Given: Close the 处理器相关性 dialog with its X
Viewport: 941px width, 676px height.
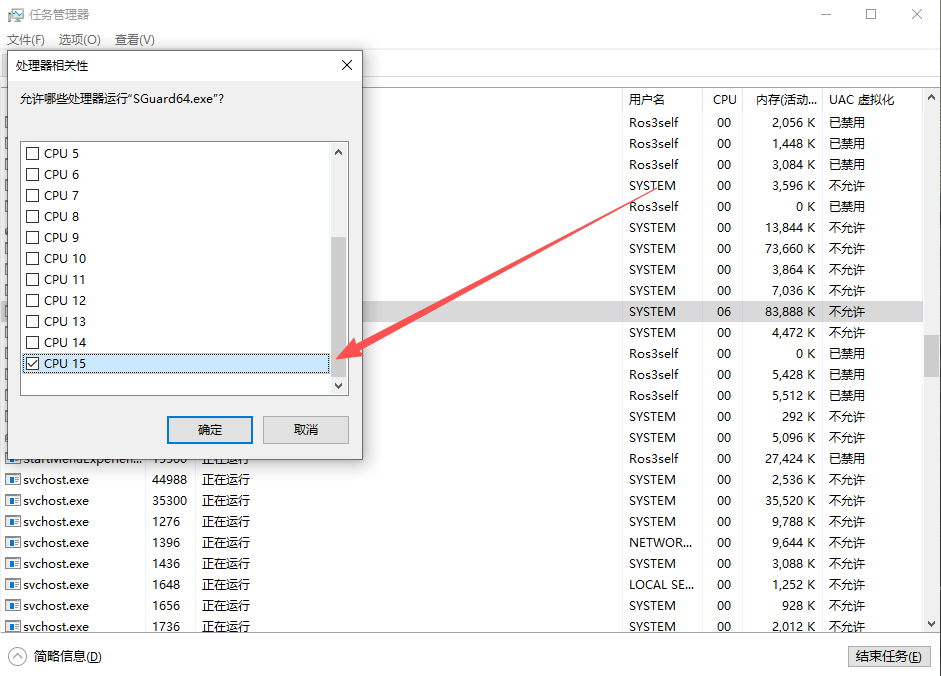Looking at the screenshot, I should pos(347,65).
